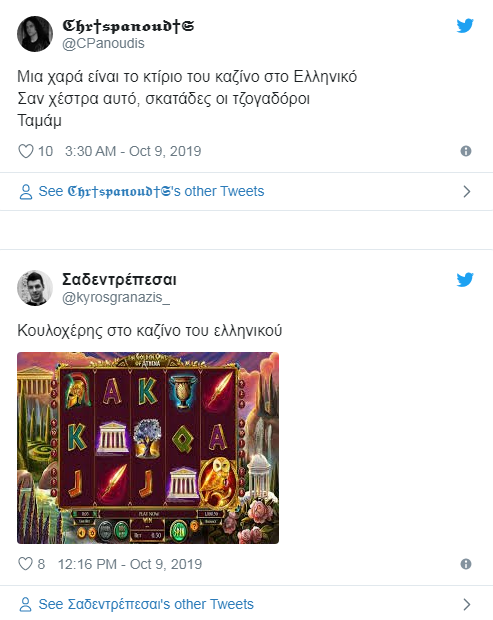Like the kyrosgranazis_ tweet with heart icon
The height and width of the screenshot is (620, 493).
26,564
